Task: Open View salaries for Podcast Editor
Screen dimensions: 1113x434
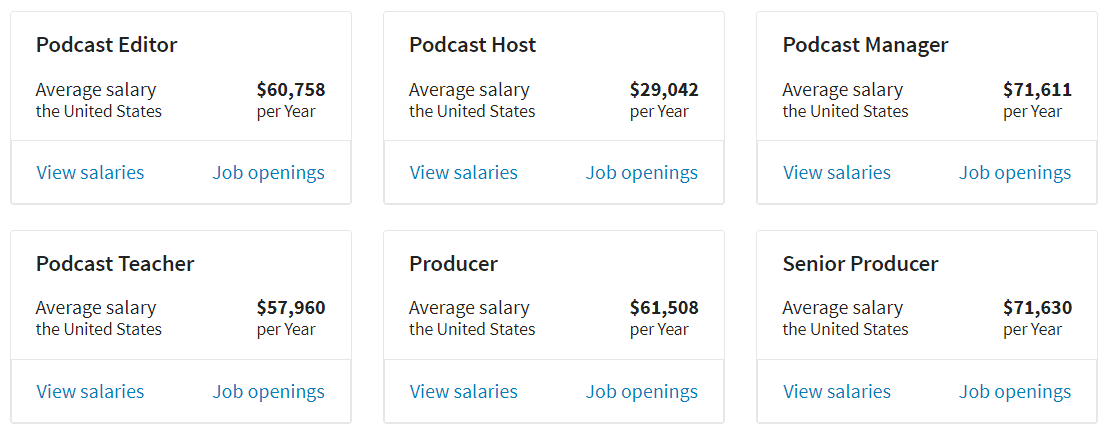Action: (x=90, y=173)
